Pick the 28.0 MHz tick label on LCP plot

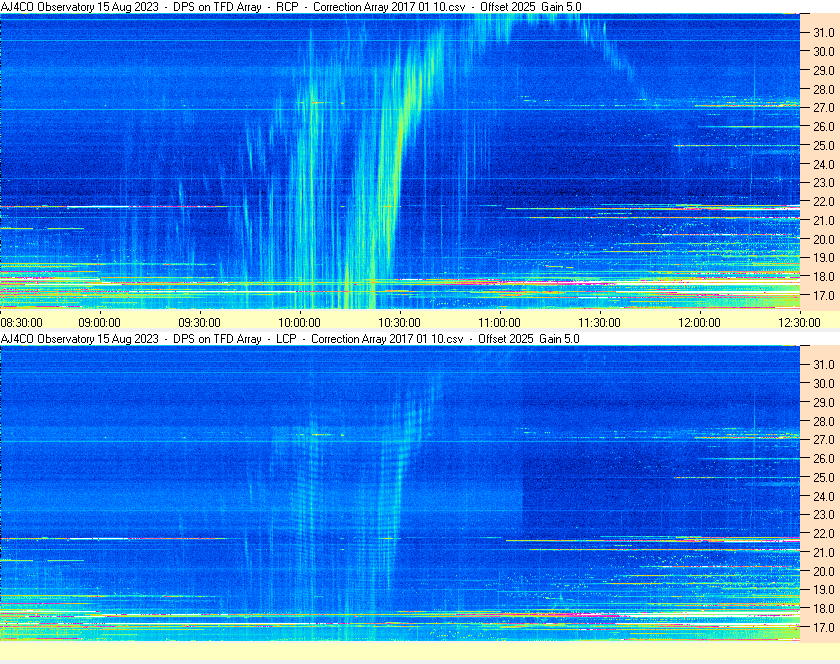point(824,422)
